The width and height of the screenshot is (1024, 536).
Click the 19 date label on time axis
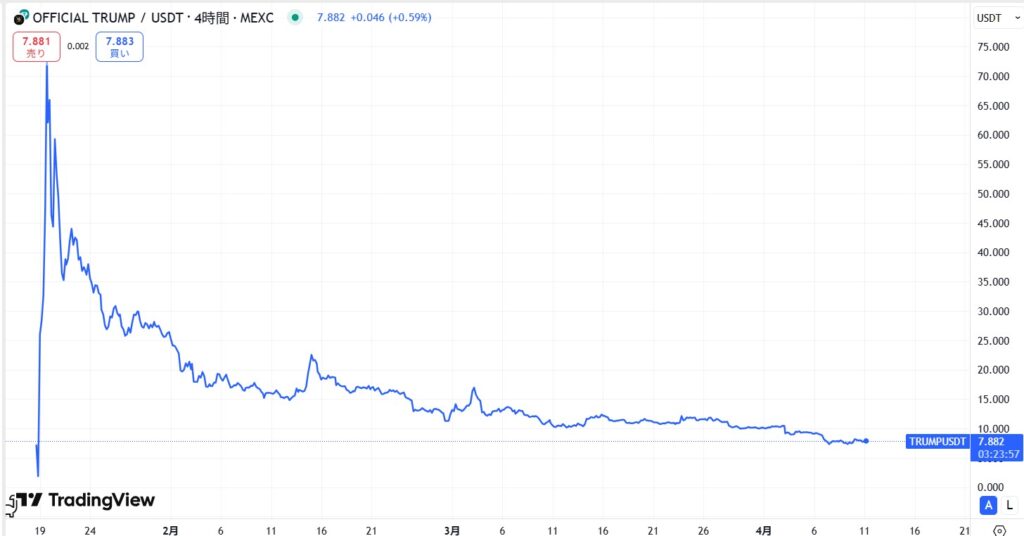pos(39,530)
